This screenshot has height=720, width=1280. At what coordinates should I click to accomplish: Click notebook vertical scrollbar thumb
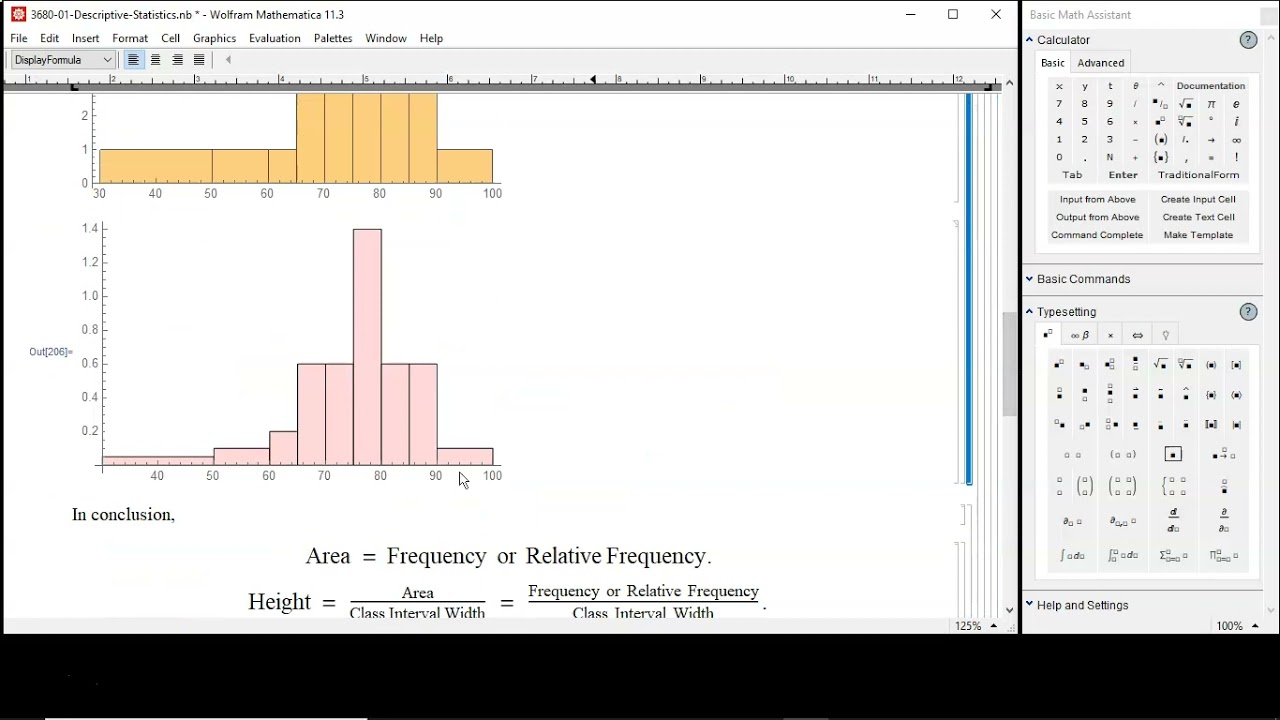pyautogui.click(x=1010, y=365)
